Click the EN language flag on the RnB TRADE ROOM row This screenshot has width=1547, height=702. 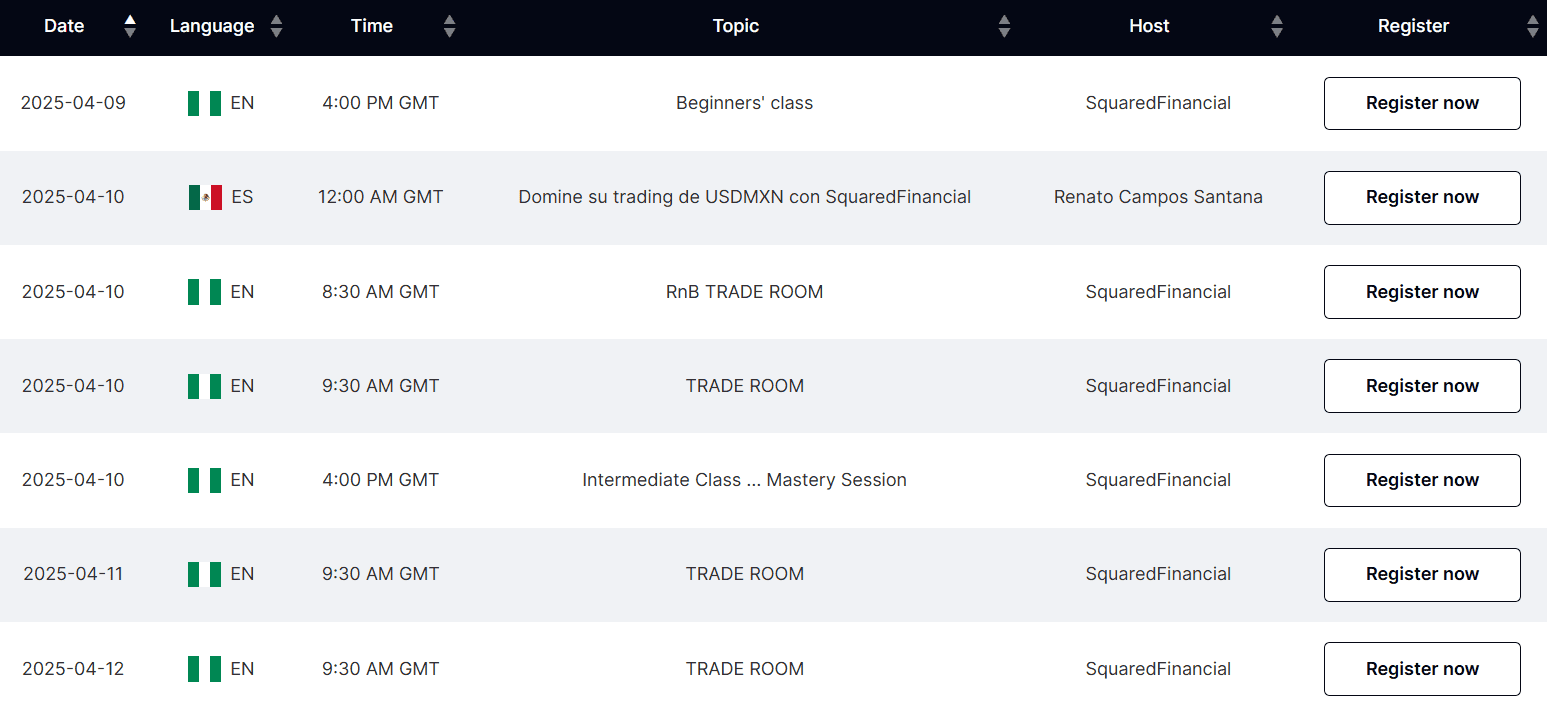[203, 292]
